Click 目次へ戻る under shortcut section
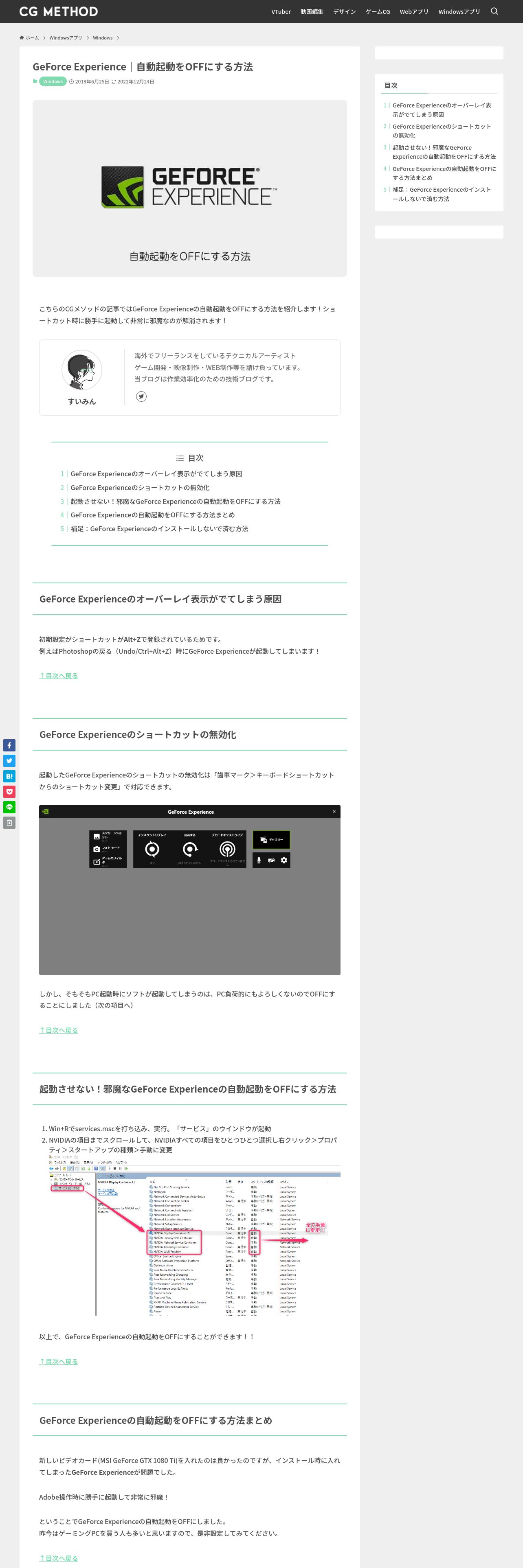This screenshot has height=1568, width=523. coord(58,1030)
